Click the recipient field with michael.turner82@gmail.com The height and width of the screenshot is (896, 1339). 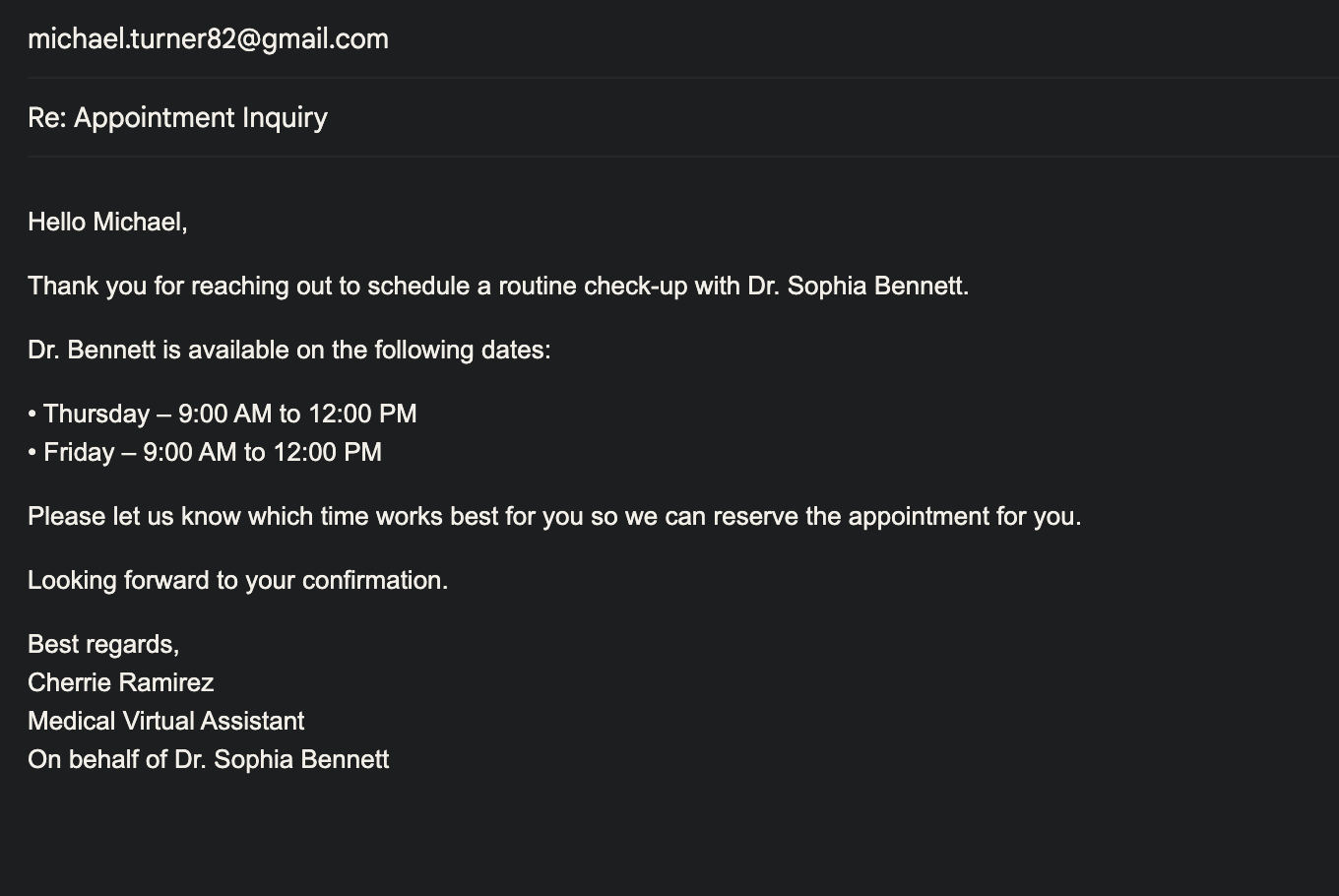tap(208, 39)
